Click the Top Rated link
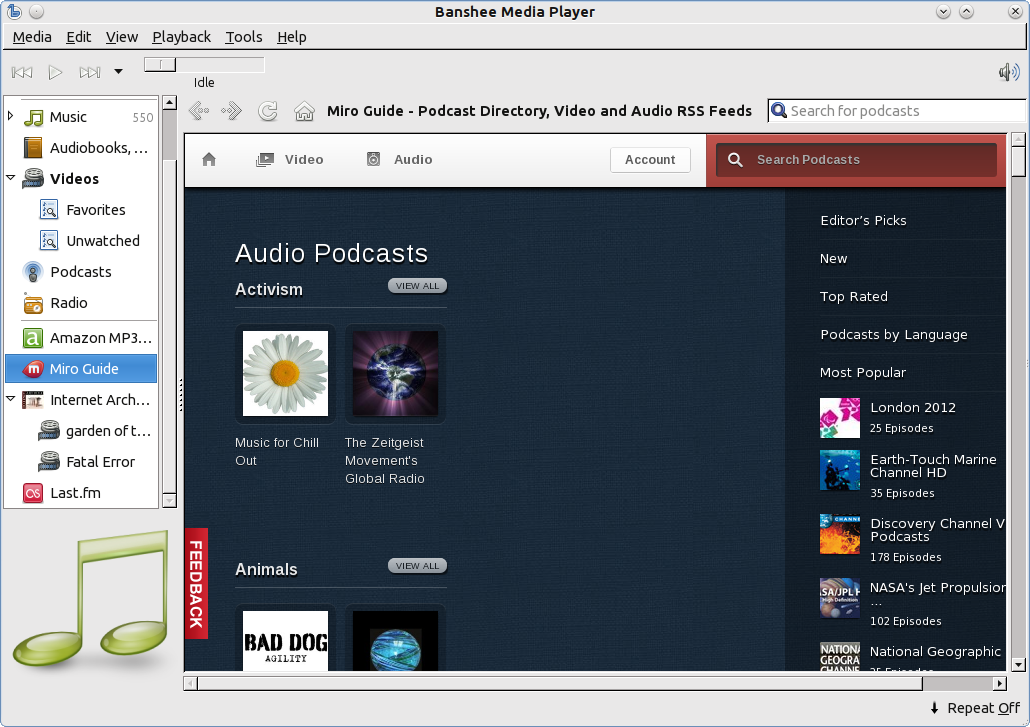Image resolution: width=1030 pixels, height=727 pixels. click(854, 297)
